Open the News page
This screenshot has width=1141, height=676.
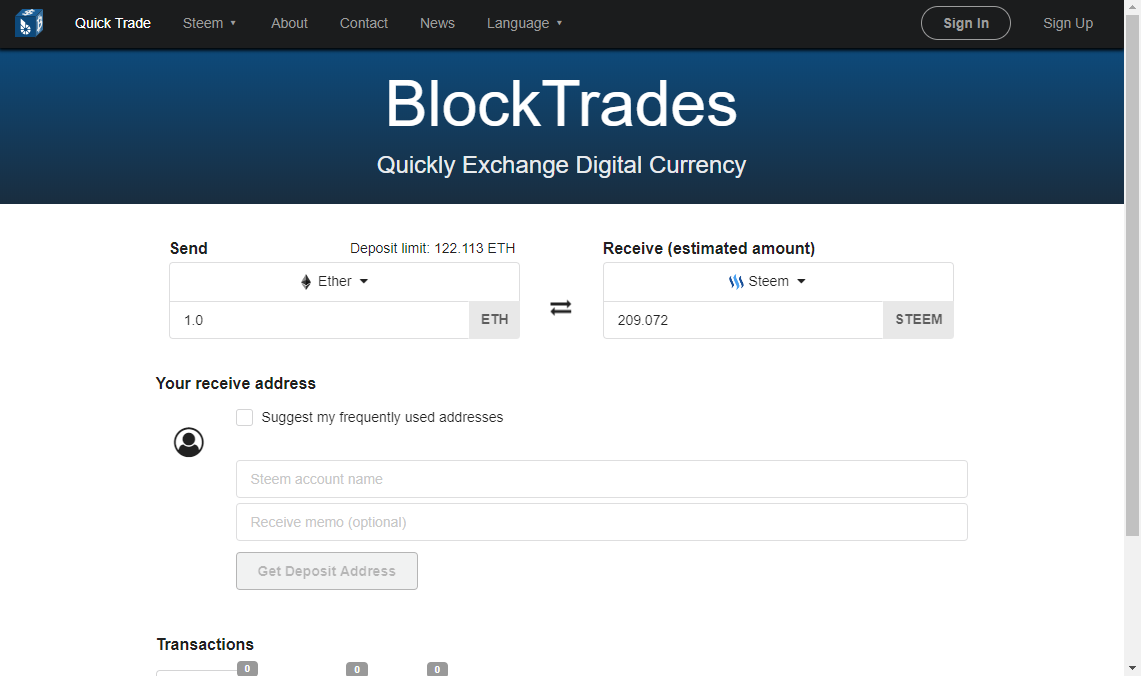437,23
